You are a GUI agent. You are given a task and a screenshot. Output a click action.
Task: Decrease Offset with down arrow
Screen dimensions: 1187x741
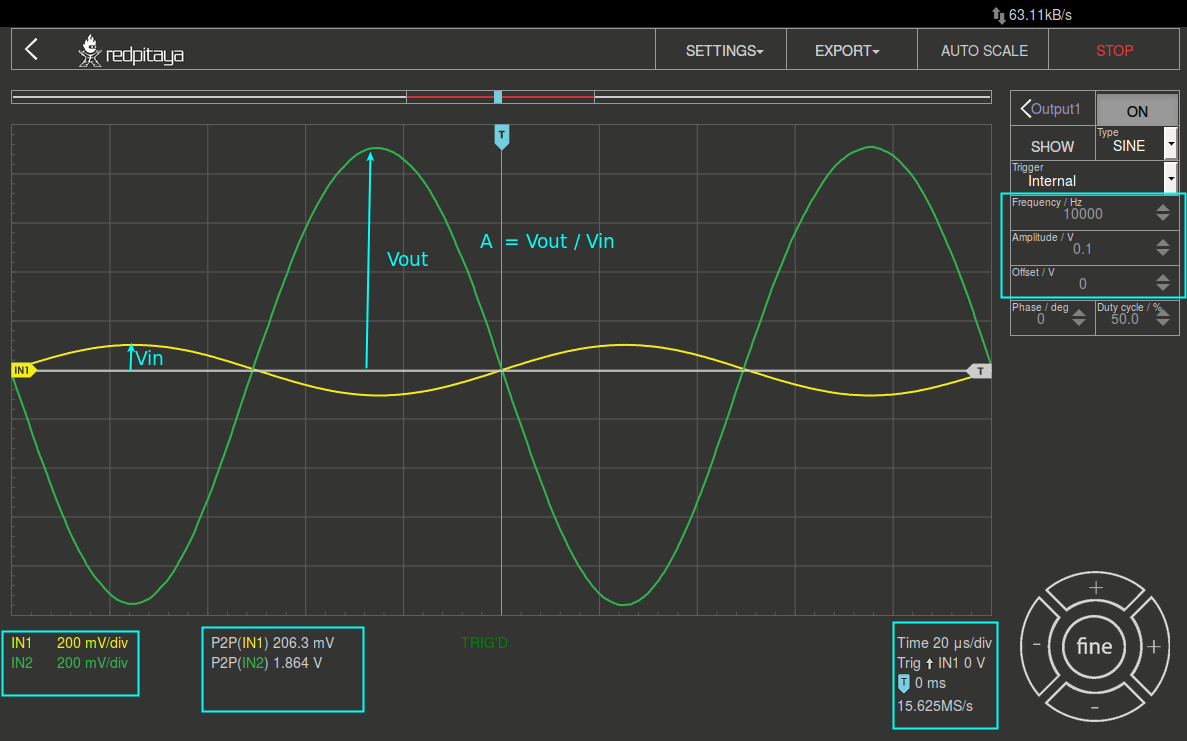click(1163, 288)
